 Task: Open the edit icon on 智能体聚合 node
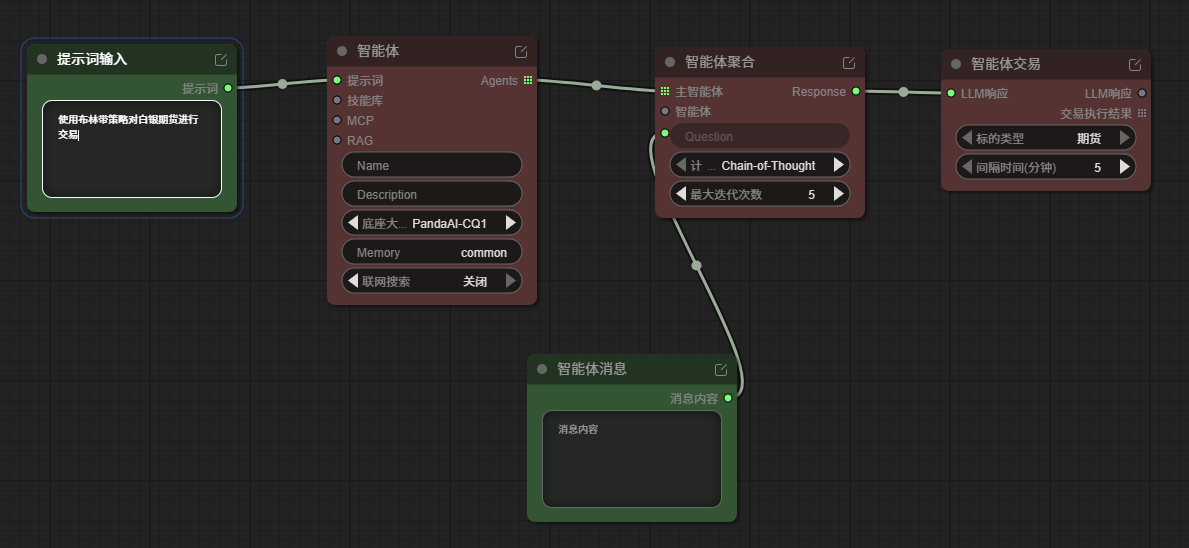[x=849, y=63]
